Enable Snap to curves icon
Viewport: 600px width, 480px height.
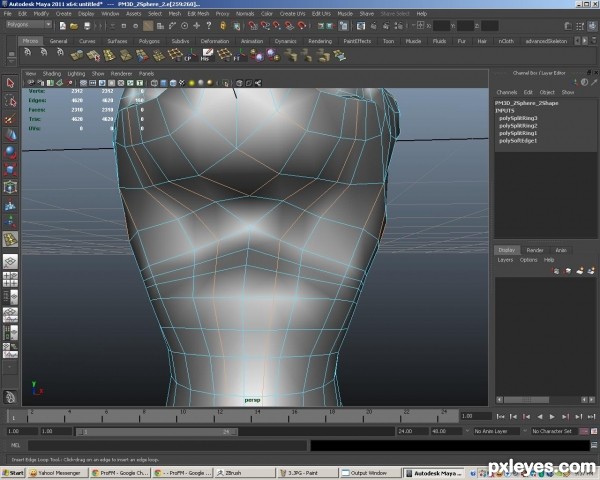pos(265,26)
